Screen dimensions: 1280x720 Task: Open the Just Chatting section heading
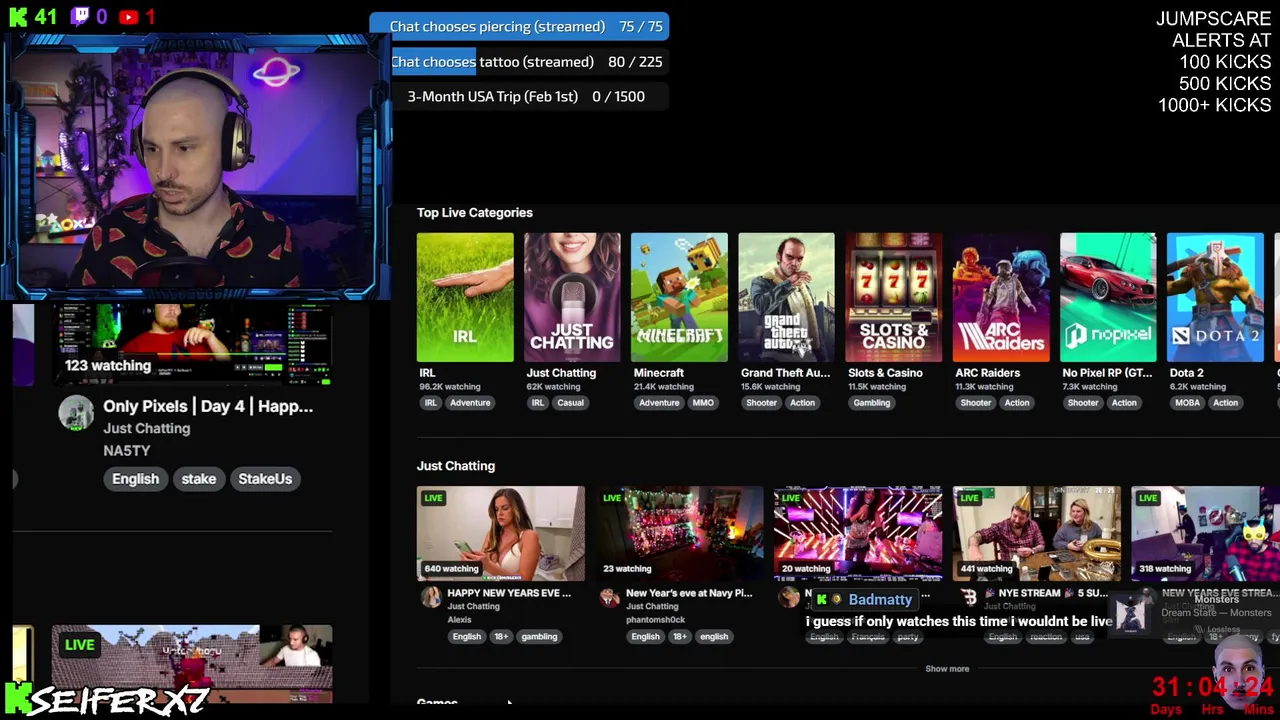[456, 466]
